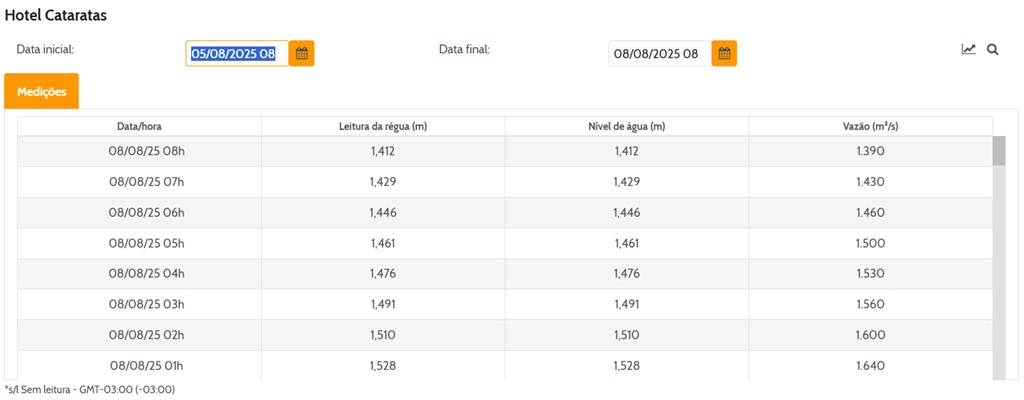
Task: Show the line chart view
Action: coord(968,49)
